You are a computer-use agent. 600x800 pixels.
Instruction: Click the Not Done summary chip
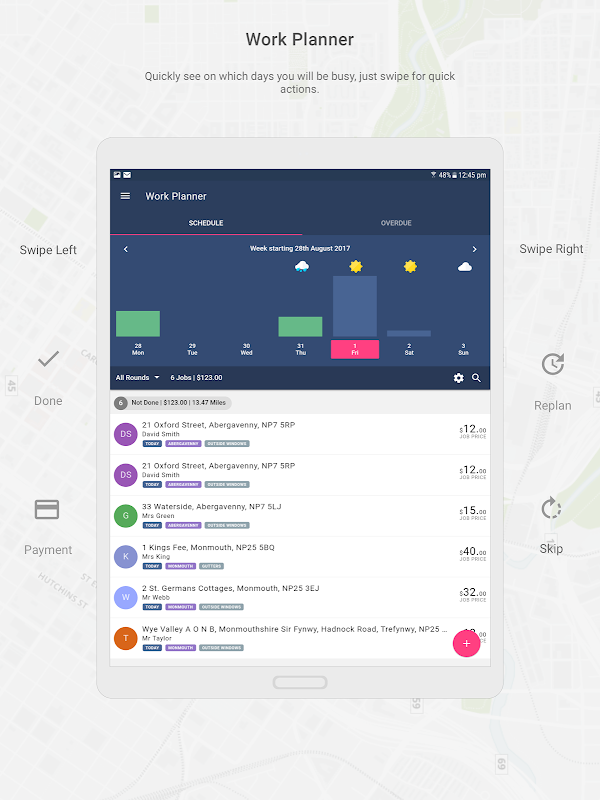172,403
